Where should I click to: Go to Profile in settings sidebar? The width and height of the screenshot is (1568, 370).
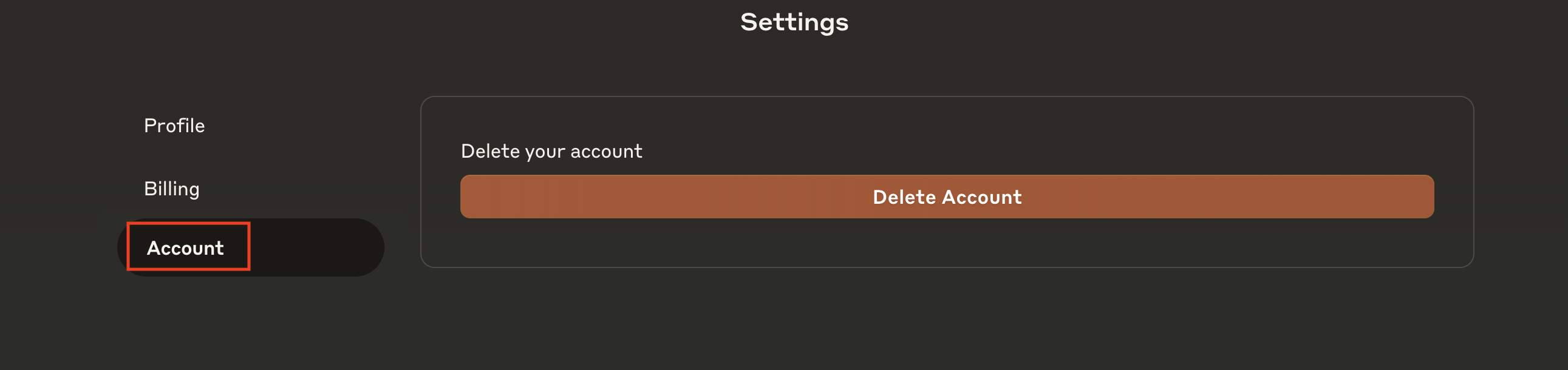coord(174,126)
